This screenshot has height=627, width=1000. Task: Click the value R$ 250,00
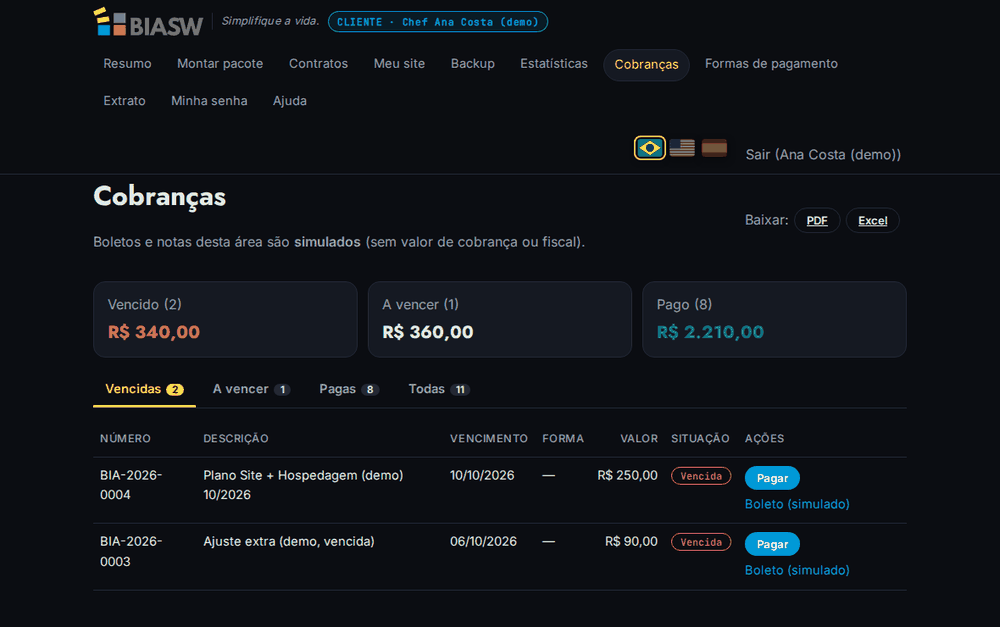628,475
